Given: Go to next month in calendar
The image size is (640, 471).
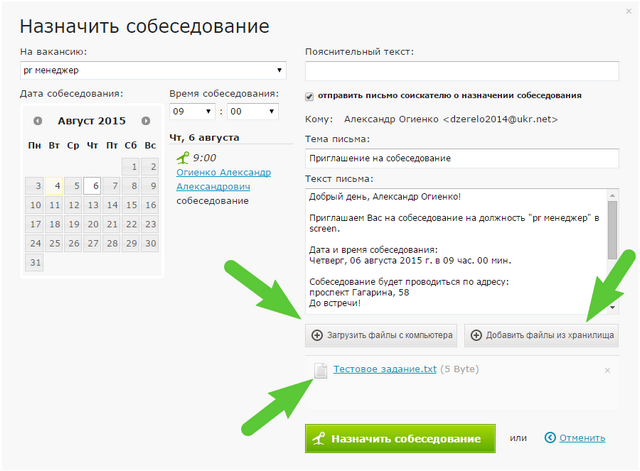Looking at the screenshot, I should [x=146, y=121].
